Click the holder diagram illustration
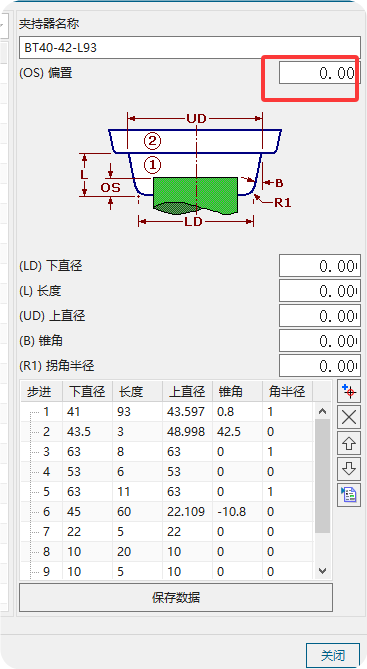The height and width of the screenshot is (669, 367). click(186, 169)
